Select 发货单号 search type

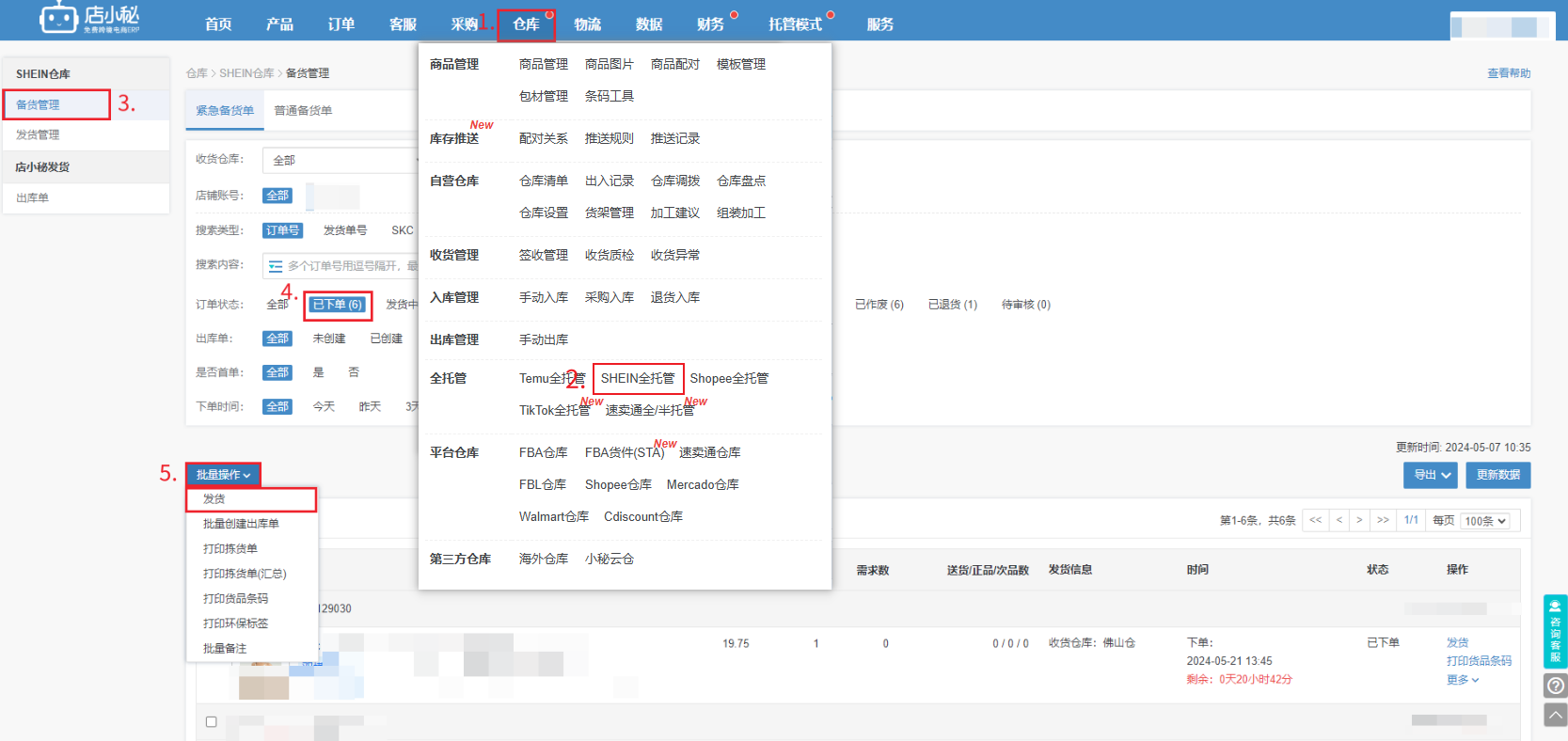[345, 230]
